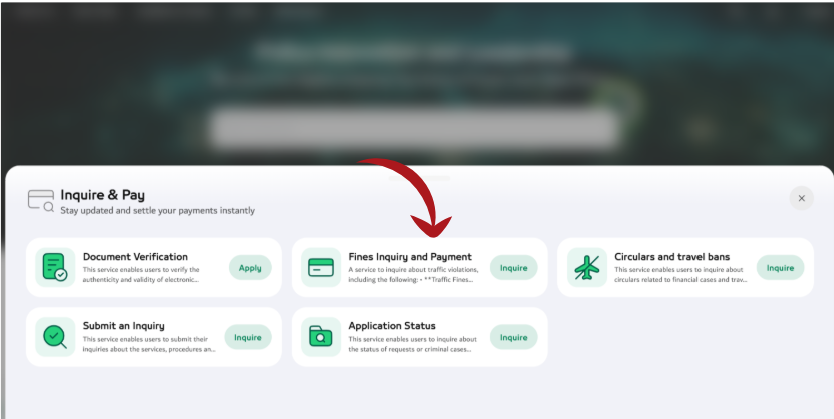Click the Fines Inquiry credit card icon

[321, 267]
